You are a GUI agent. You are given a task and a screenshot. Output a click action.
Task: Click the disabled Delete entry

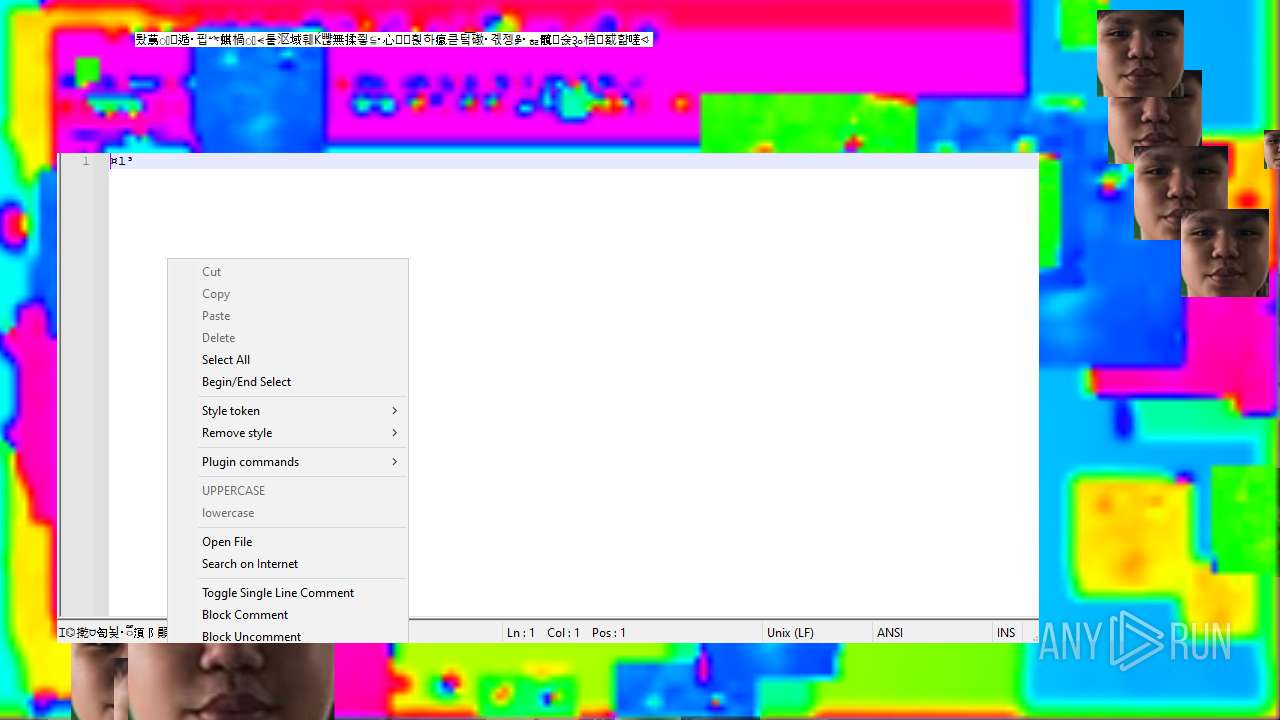tap(287, 338)
